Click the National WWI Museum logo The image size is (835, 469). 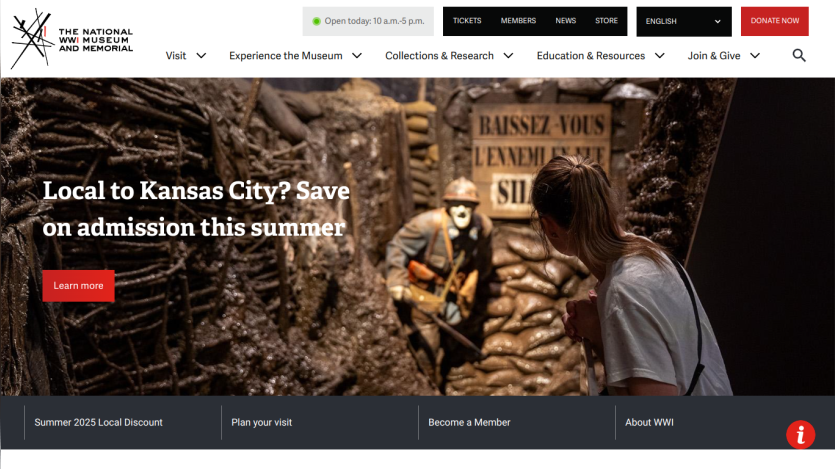coord(72,38)
